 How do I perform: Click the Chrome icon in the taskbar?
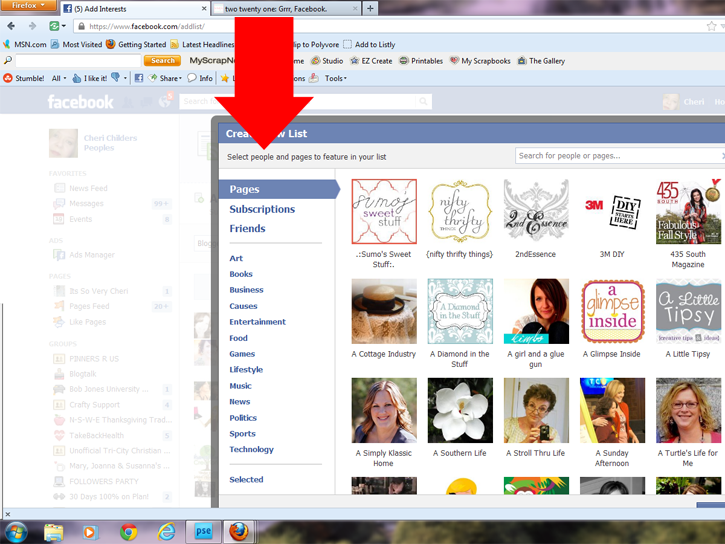[x=128, y=531]
